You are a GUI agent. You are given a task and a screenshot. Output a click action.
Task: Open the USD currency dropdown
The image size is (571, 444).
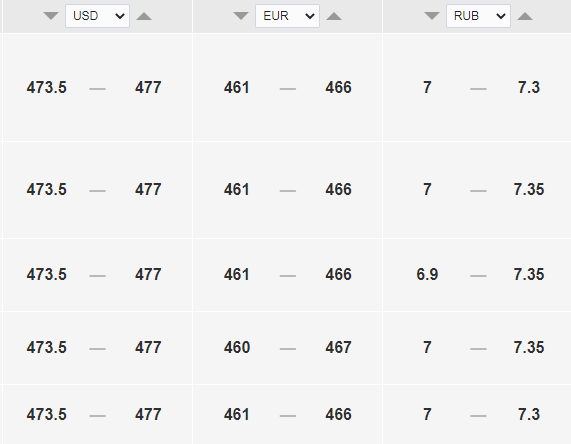pyautogui.click(x=97, y=16)
